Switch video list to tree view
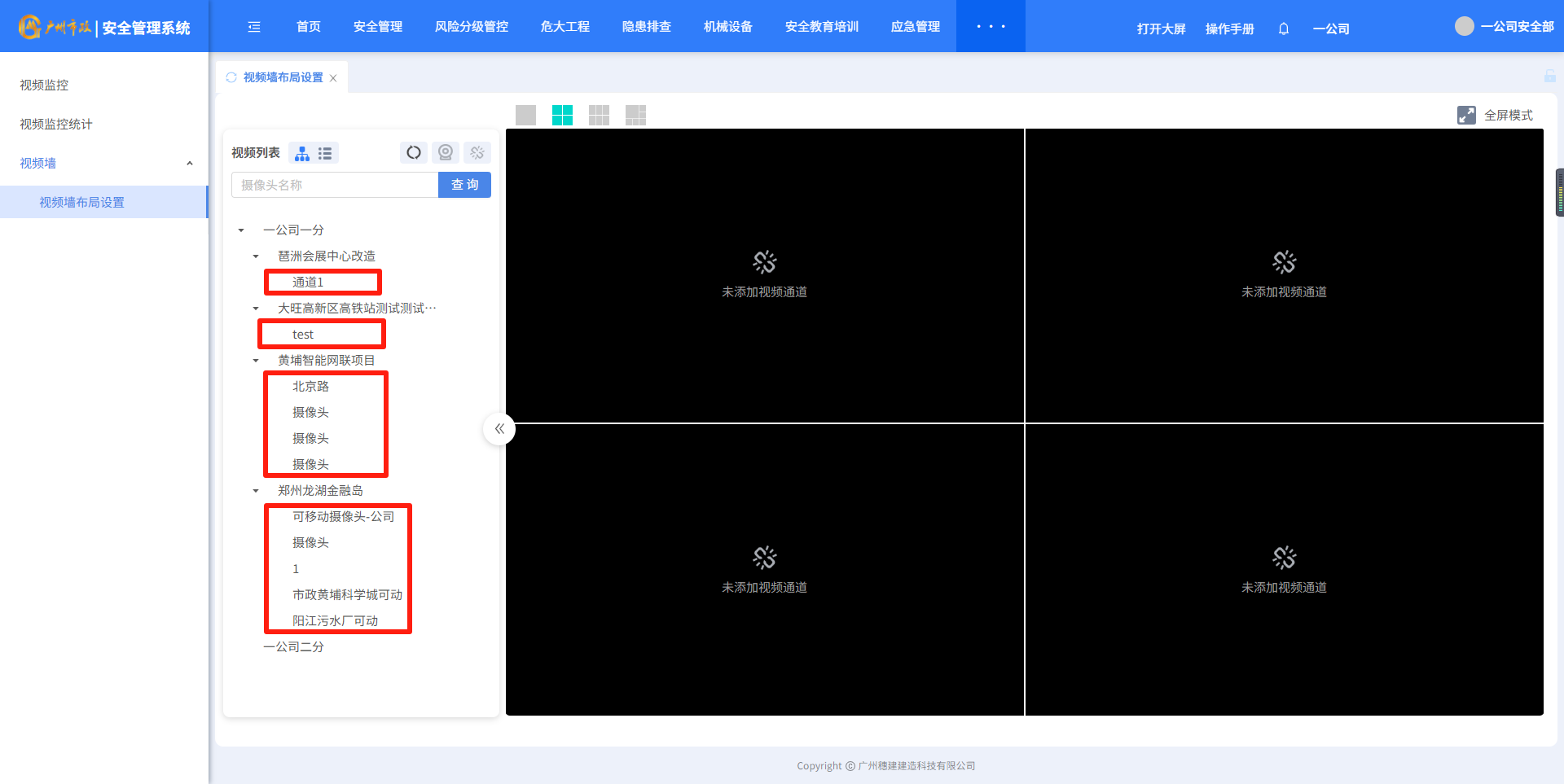 302,153
